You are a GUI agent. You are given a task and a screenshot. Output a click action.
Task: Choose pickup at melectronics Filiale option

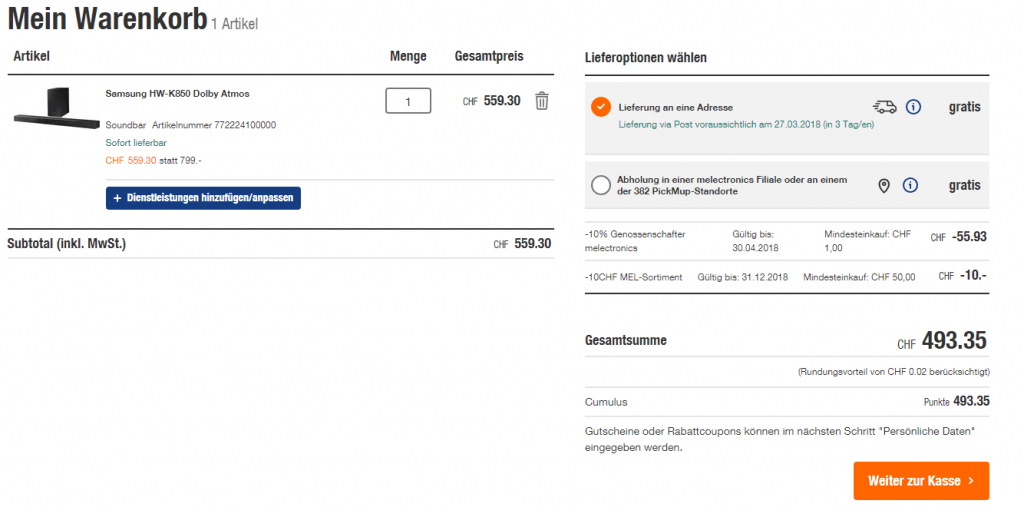pos(601,185)
